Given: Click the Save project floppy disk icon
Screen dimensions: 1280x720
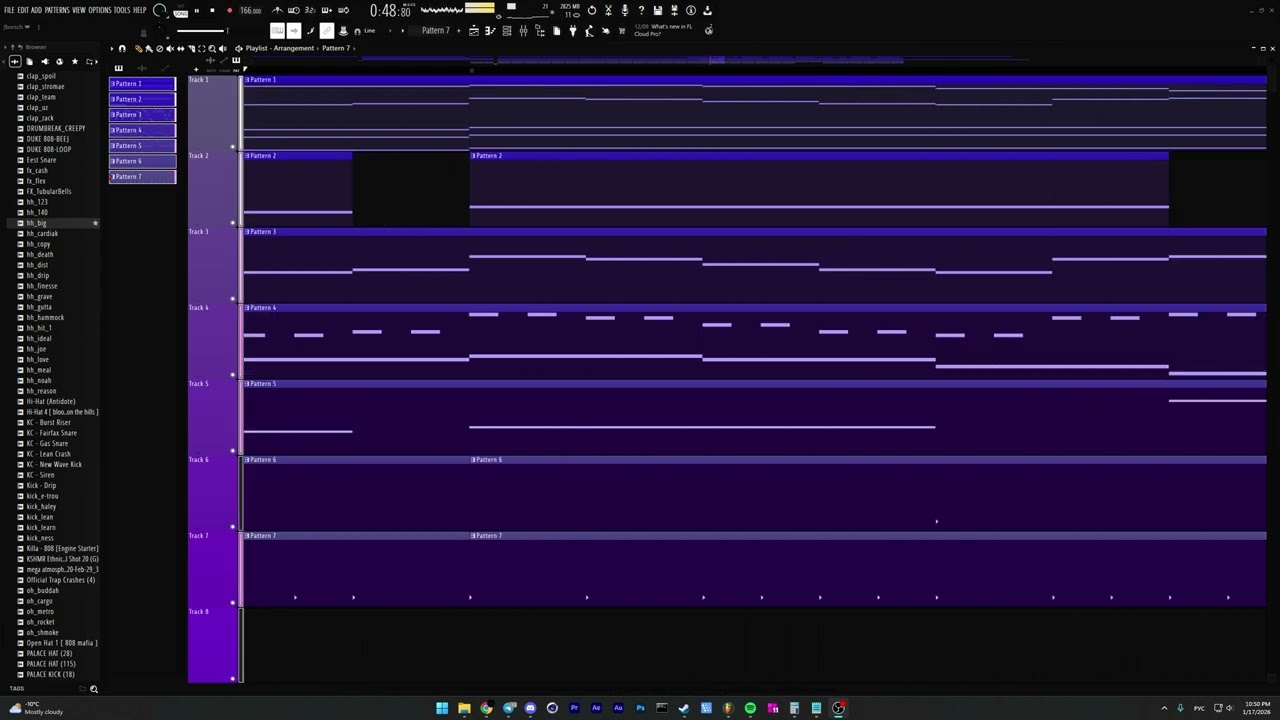Looking at the screenshot, I should pos(658,10).
